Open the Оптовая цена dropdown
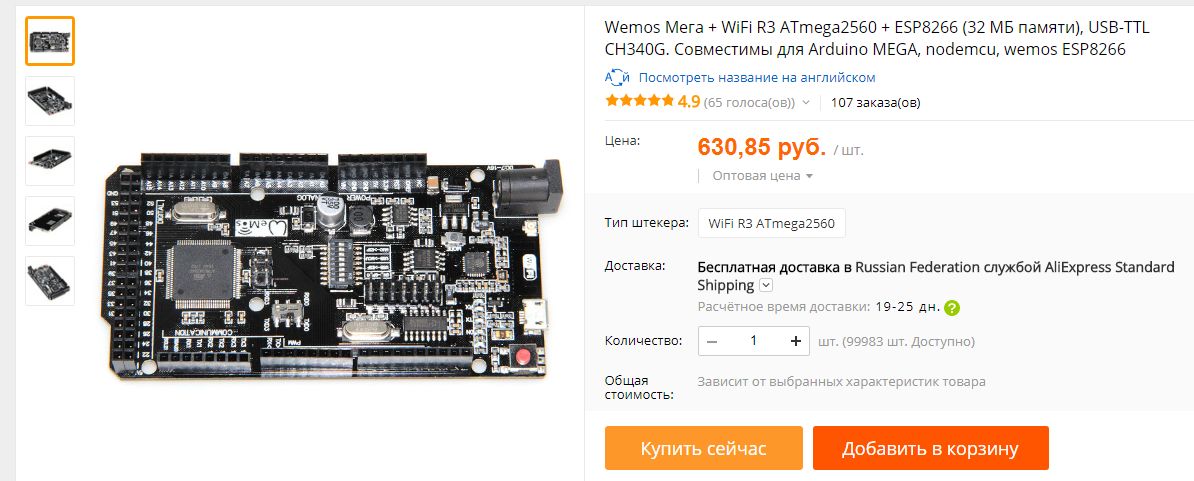The height and width of the screenshot is (481, 1194). click(x=762, y=176)
